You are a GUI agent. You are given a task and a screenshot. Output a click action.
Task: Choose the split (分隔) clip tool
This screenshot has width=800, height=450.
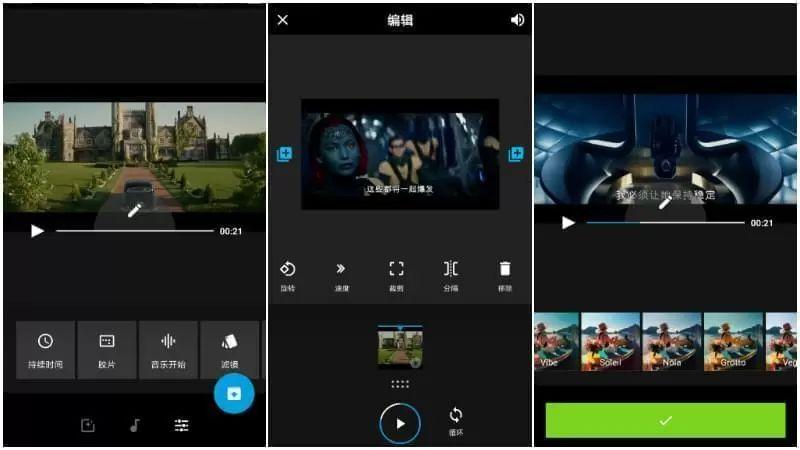click(x=451, y=276)
